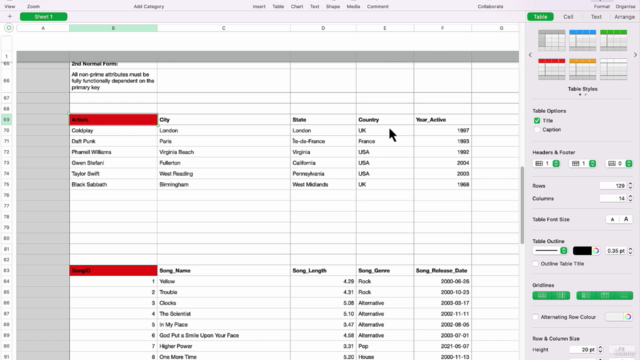
Task: Open colour wheel next to Table Outline swatch
Action: pyautogui.click(x=596, y=251)
